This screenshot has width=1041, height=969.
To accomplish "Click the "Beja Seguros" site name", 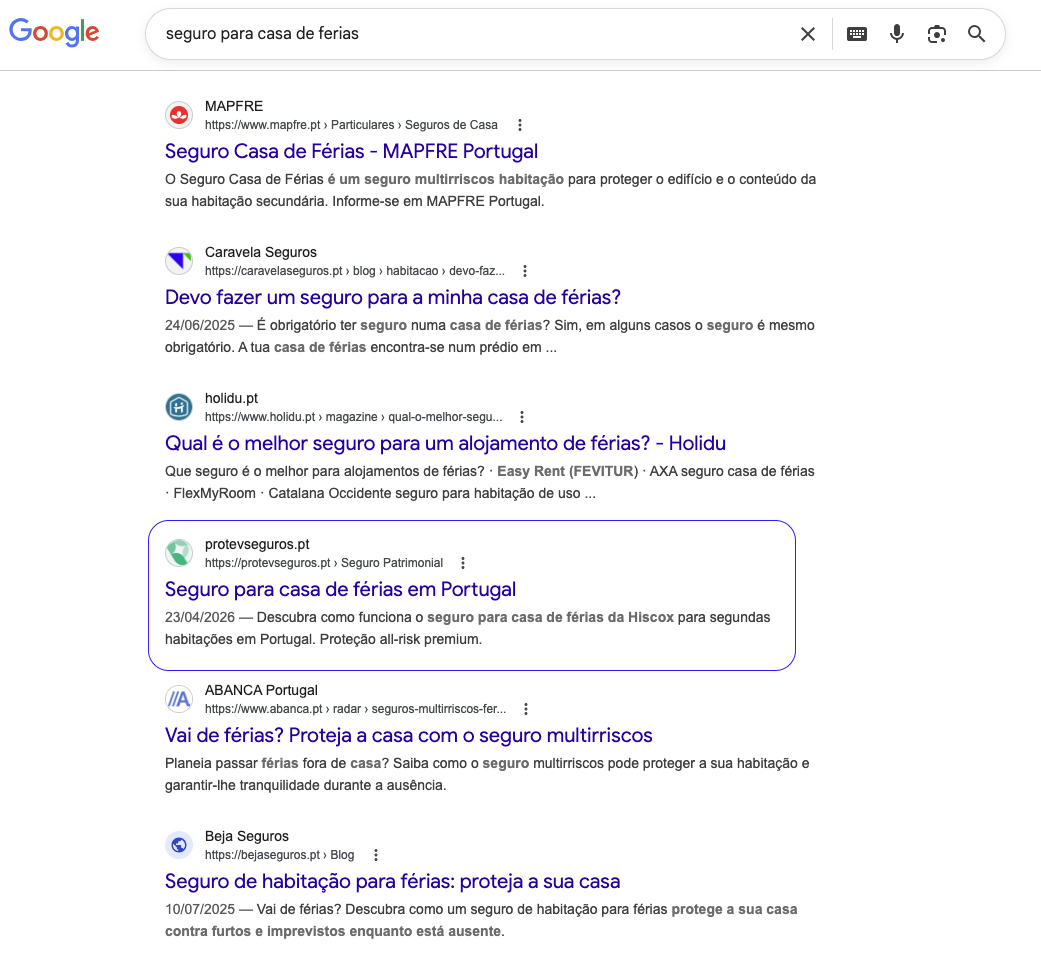I will [x=246, y=836].
